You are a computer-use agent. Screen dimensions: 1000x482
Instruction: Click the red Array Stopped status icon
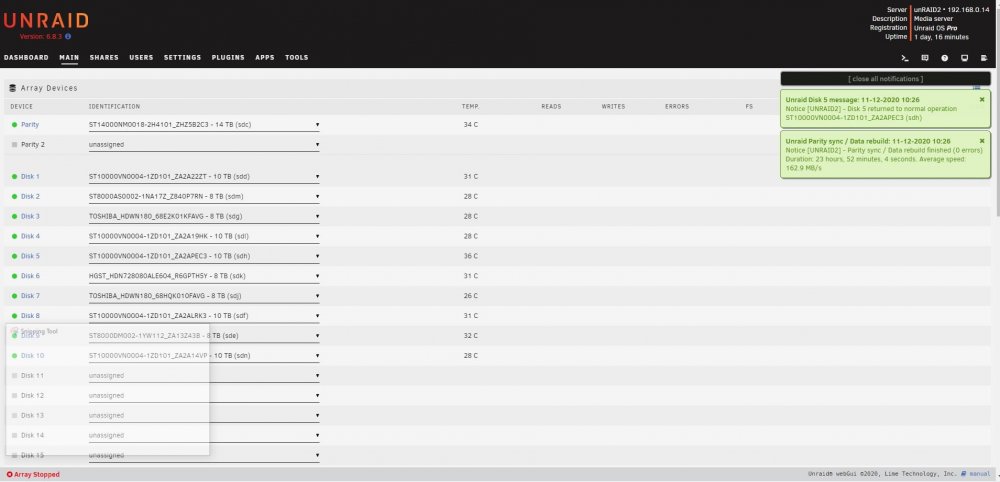[x=10, y=474]
